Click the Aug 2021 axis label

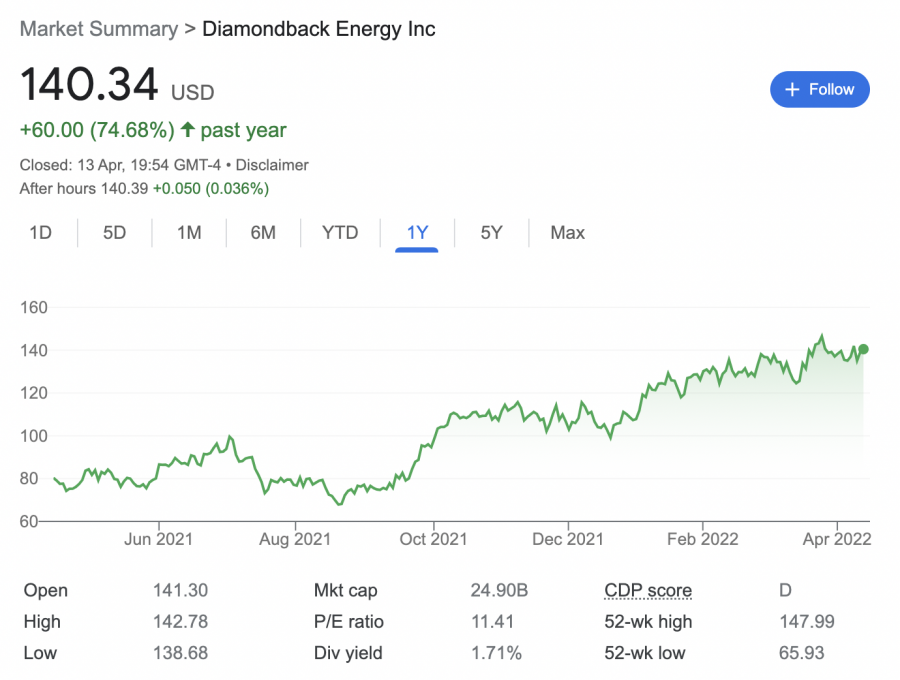(x=295, y=539)
